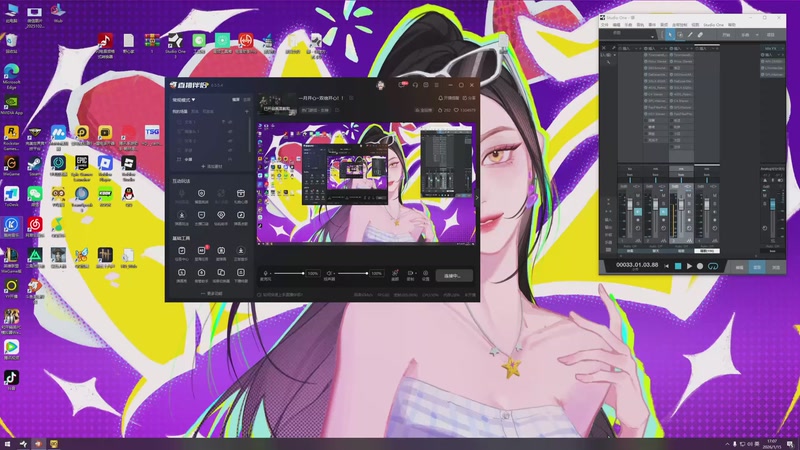Click the wrench icon at the mixer top-left
Viewport: 800px width, 450px height.
[613, 48]
